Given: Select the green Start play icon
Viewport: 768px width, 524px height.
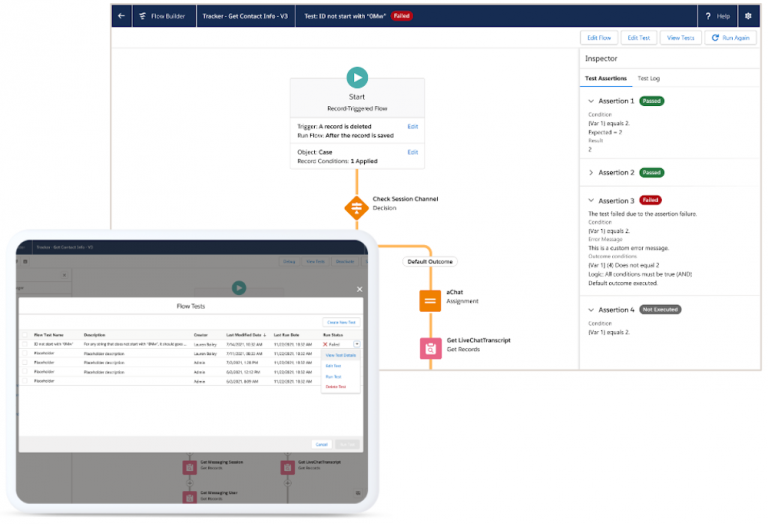Looking at the screenshot, I should (x=357, y=78).
